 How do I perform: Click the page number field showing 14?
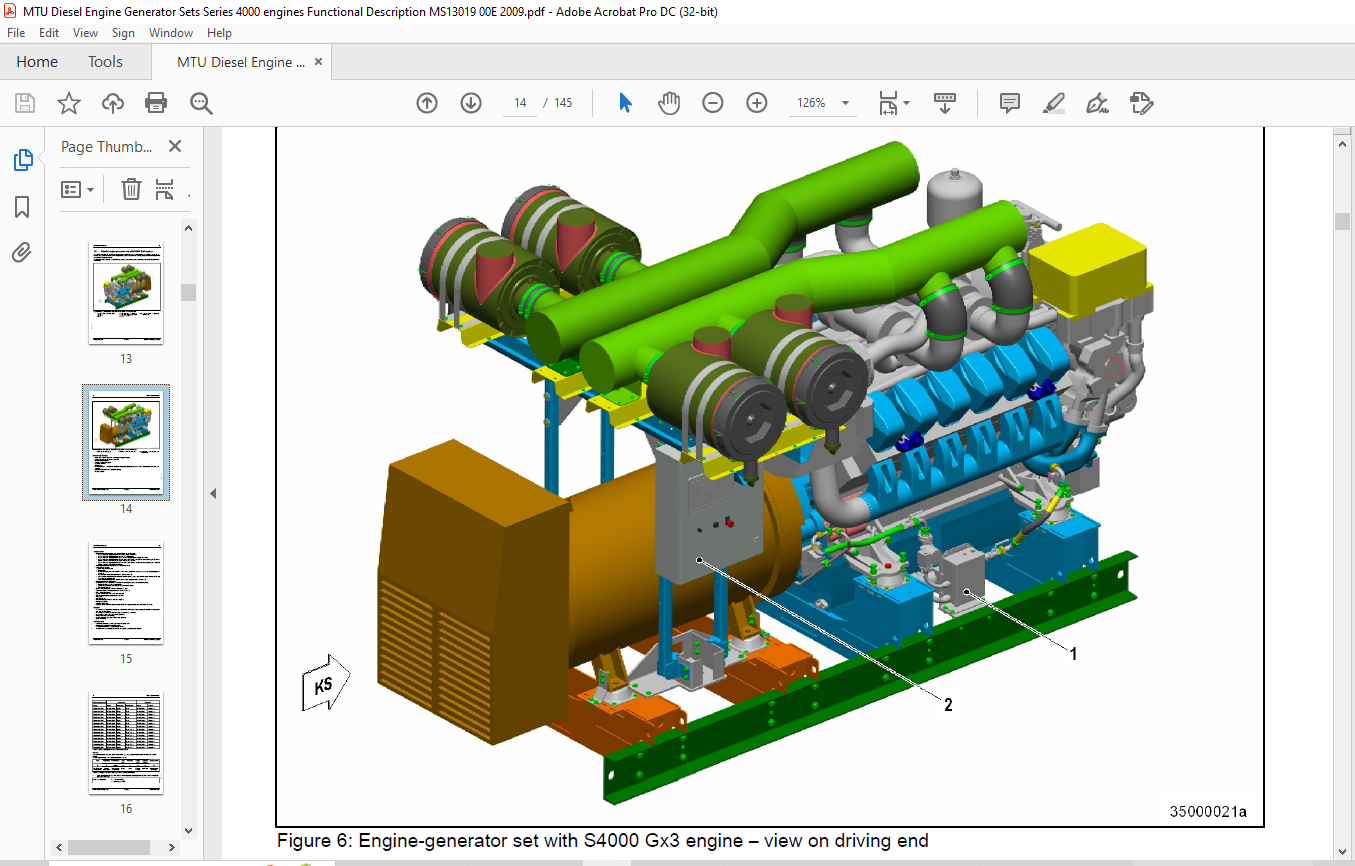pyautogui.click(x=520, y=103)
